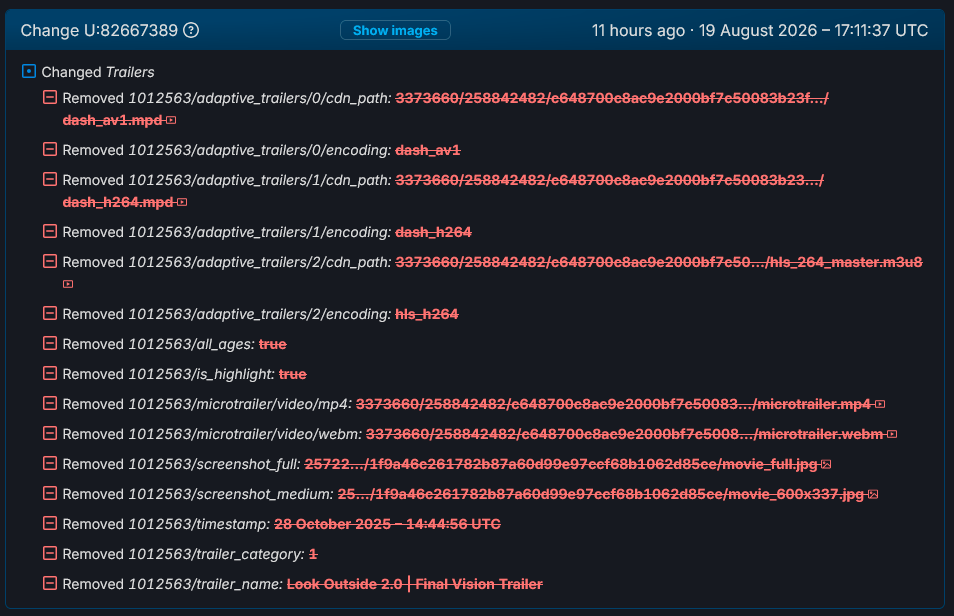Click removed icon for adaptive_trailers/0/cdn_path
954x616 pixels.
(50, 97)
